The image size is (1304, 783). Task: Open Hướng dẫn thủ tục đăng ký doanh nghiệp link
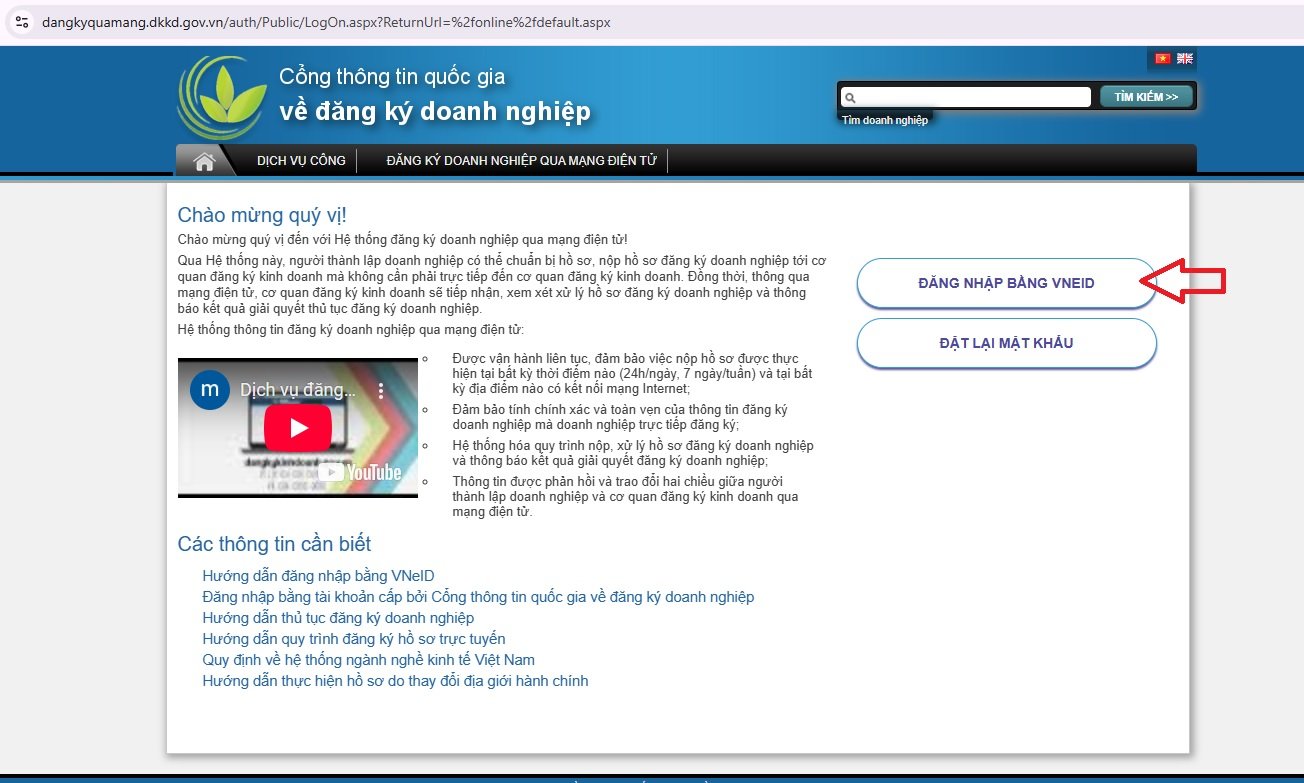[x=338, y=618]
